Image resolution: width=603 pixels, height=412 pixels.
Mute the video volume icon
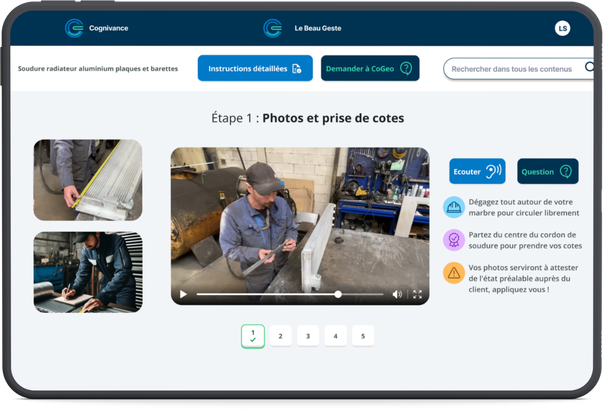(397, 294)
